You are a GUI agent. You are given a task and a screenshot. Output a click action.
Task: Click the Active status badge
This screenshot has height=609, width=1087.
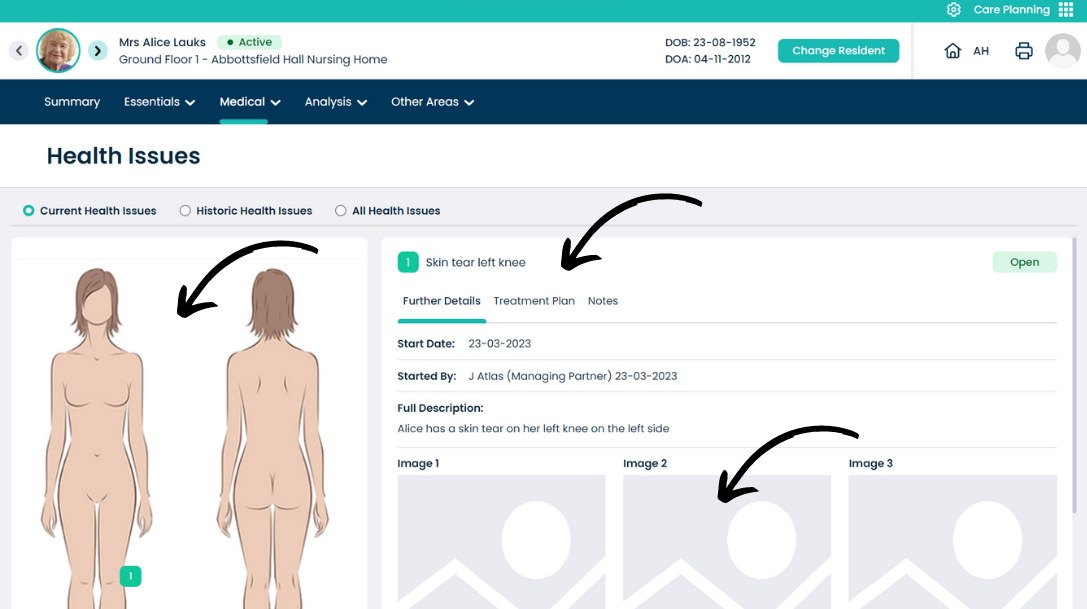tap(250, 42)
